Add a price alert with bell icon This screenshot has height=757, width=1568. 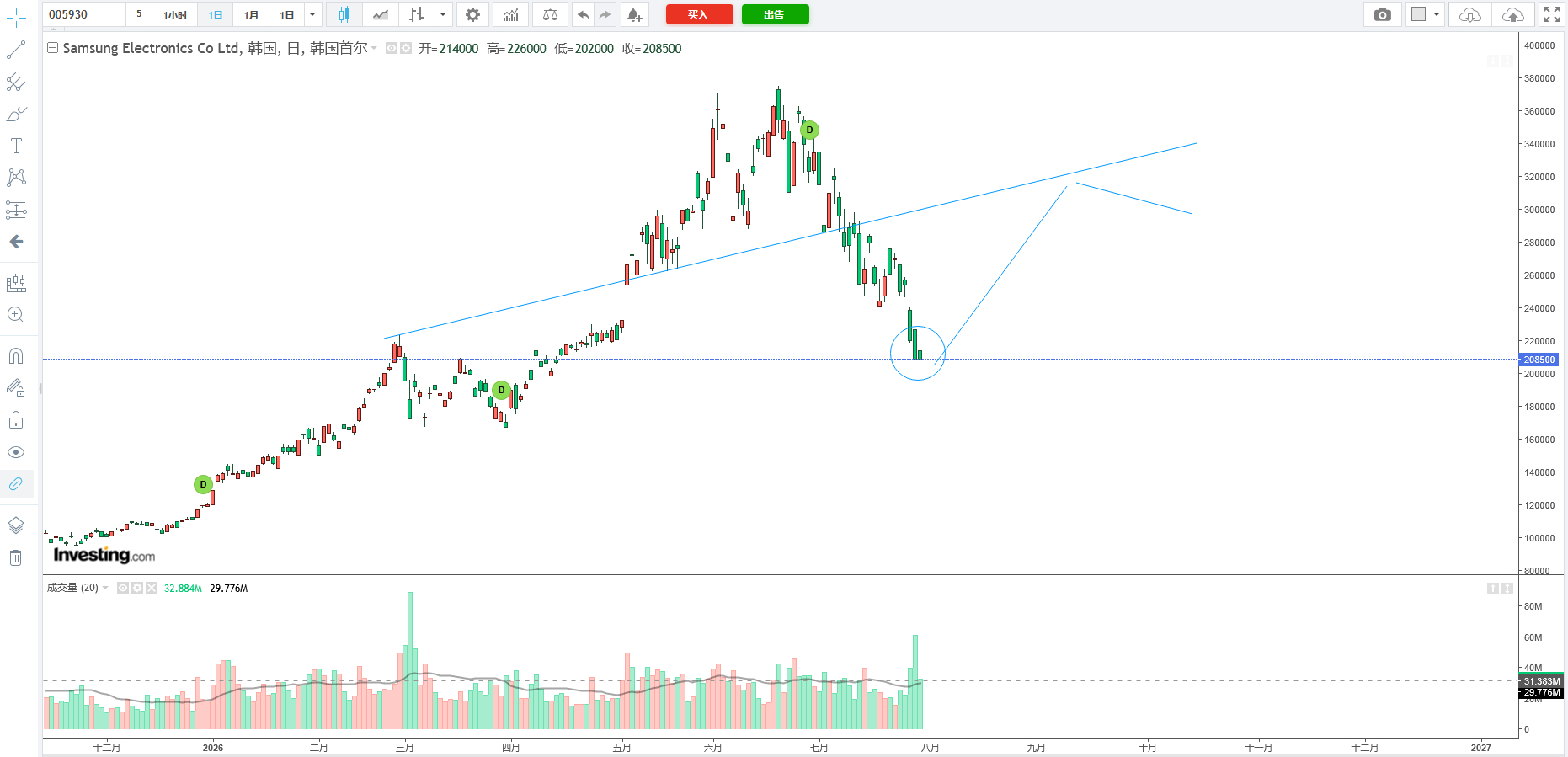pos(634,14)
